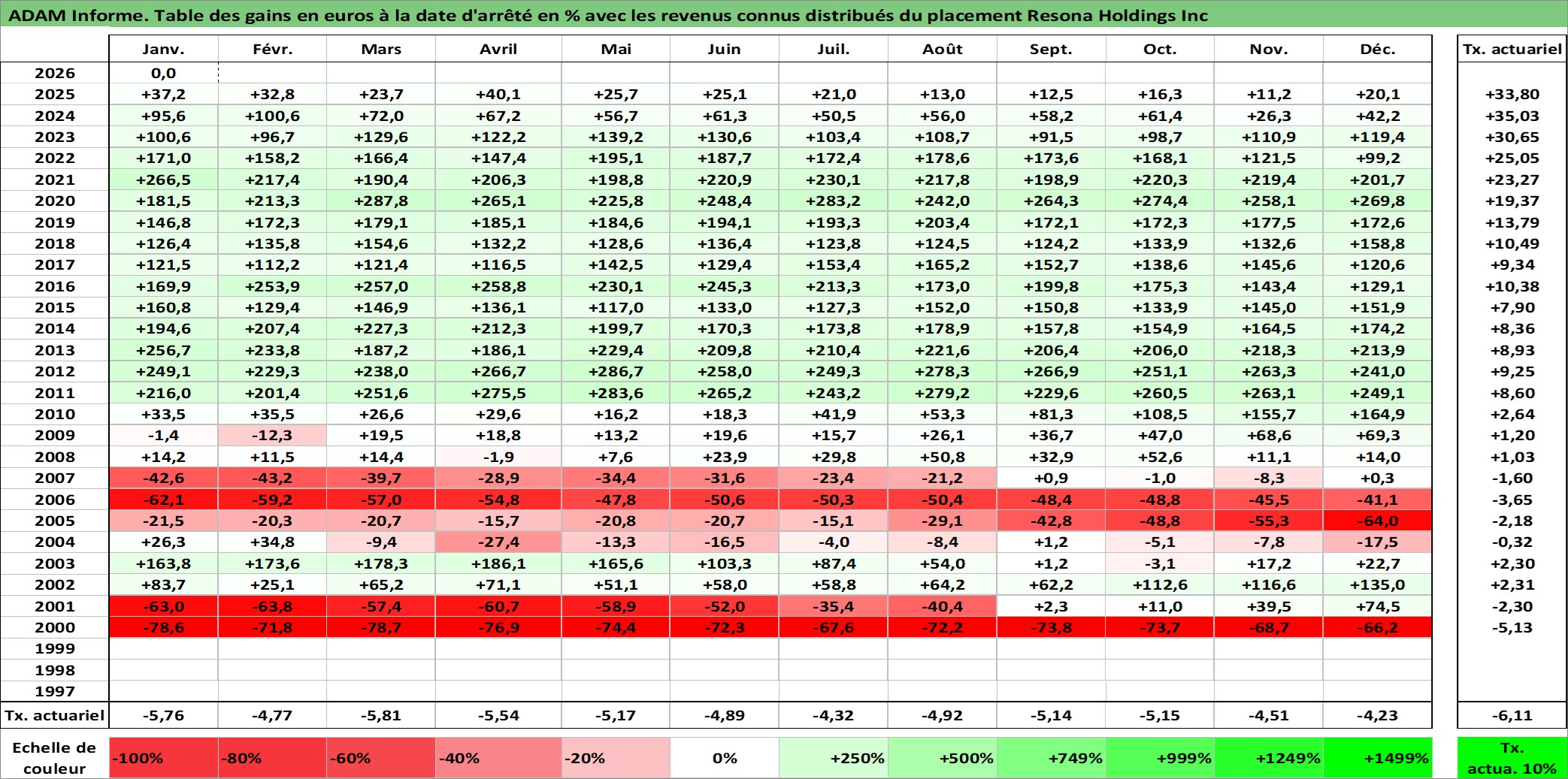Click 2025 actuarial rate +33,80
This screenshot has width=1568, height=779.
coord(1512,94)
